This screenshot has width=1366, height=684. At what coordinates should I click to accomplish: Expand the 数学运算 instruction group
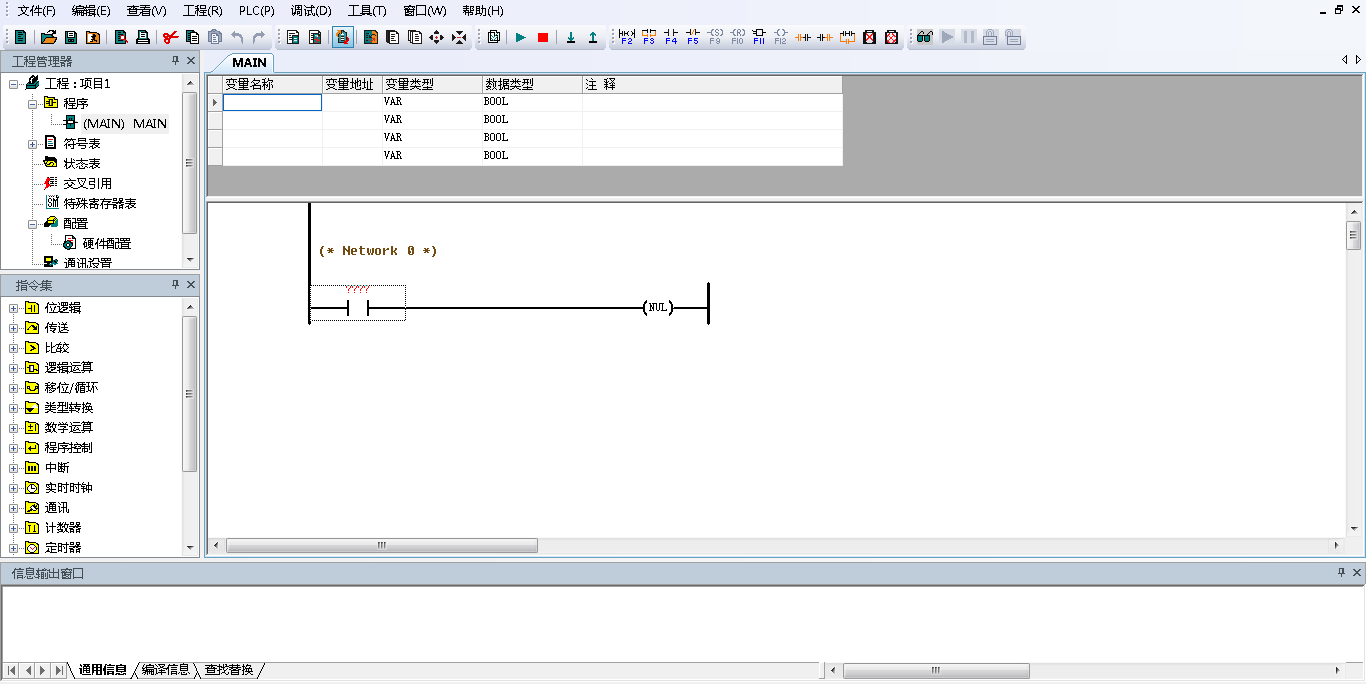pyautogui.click(x=14, y=428)
